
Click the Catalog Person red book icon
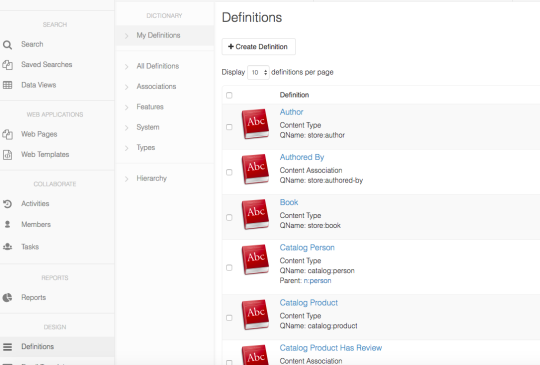(x=255, y=260)
